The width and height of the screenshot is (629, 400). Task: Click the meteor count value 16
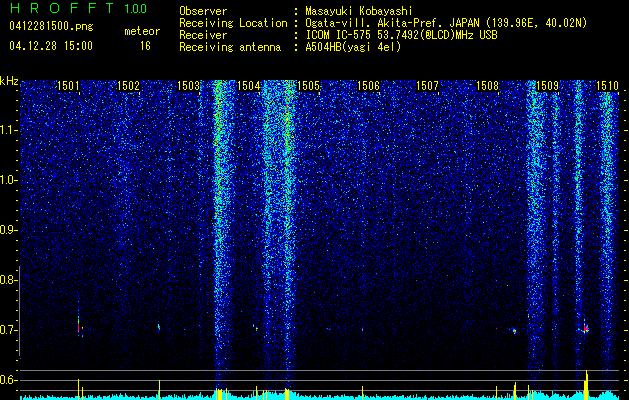[x=145, y=46]
